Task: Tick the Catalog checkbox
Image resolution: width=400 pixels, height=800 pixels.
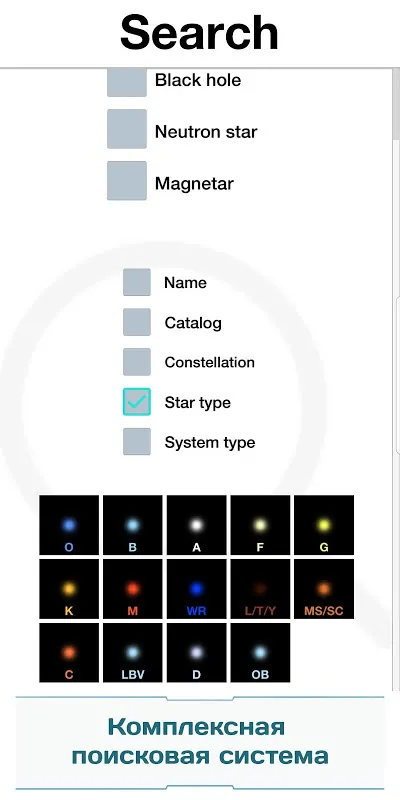Action: [x=137, y=322]
